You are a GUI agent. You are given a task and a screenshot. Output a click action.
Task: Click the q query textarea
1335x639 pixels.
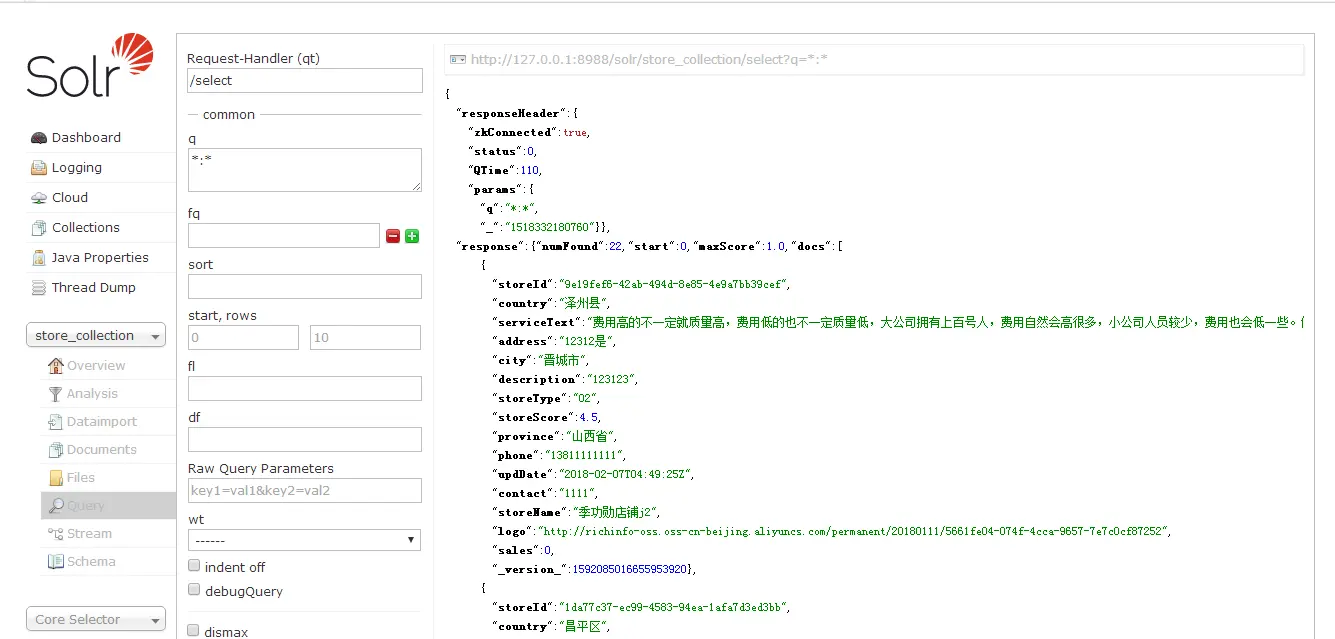pyautogui.click(x=305, y=170)
